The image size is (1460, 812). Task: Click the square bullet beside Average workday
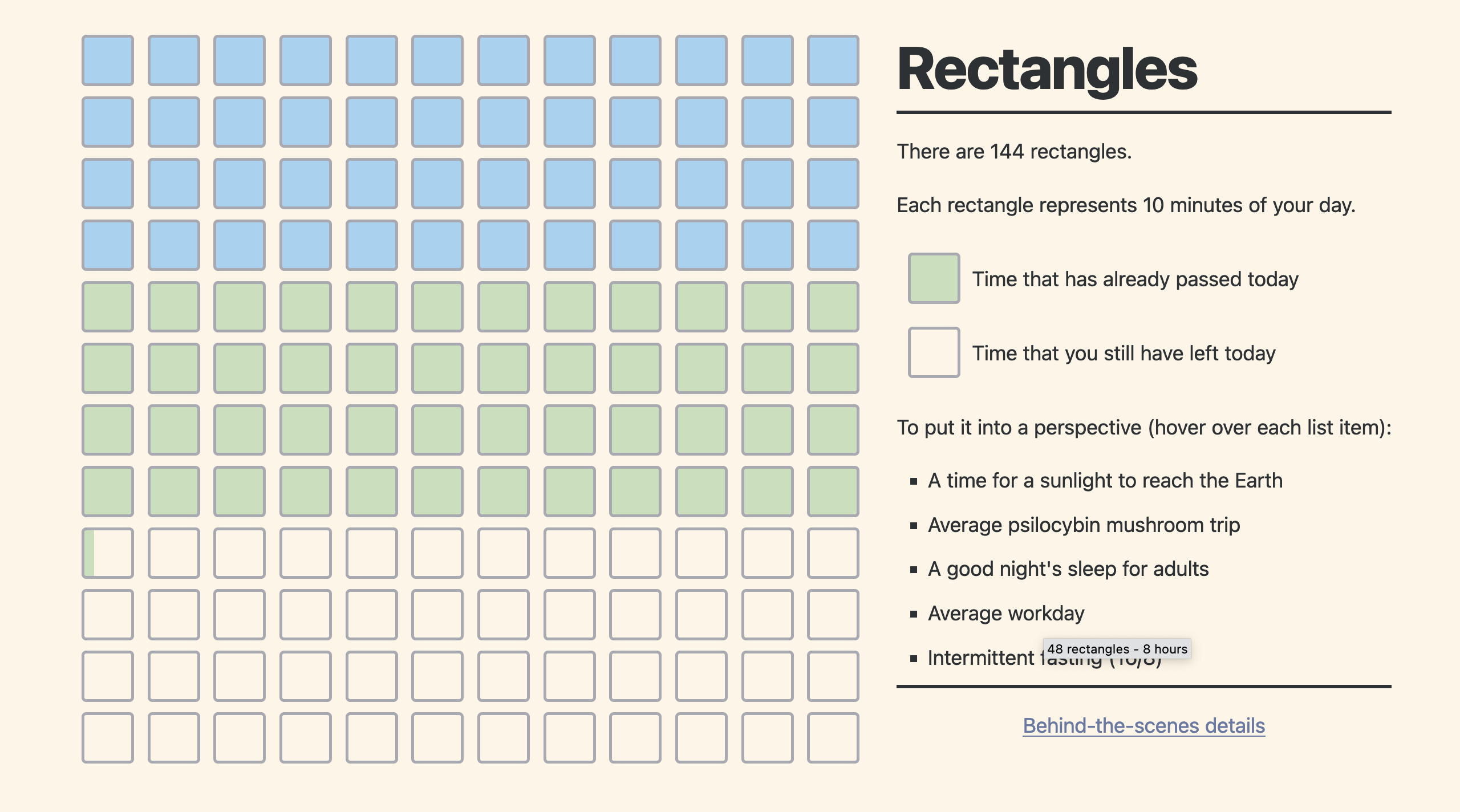point(915,614)
